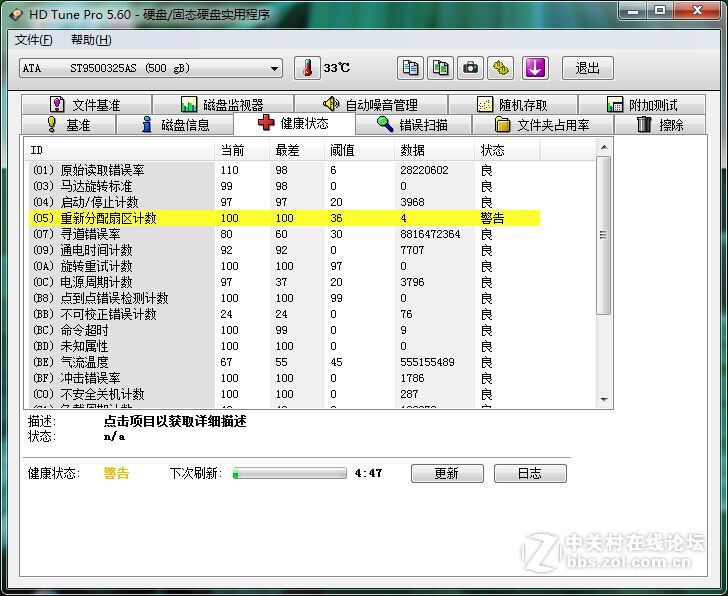This screenshot has height=596, width=728.
Task: Select the (C0) 不安全关机计数 row
Action: coord(284,395)
